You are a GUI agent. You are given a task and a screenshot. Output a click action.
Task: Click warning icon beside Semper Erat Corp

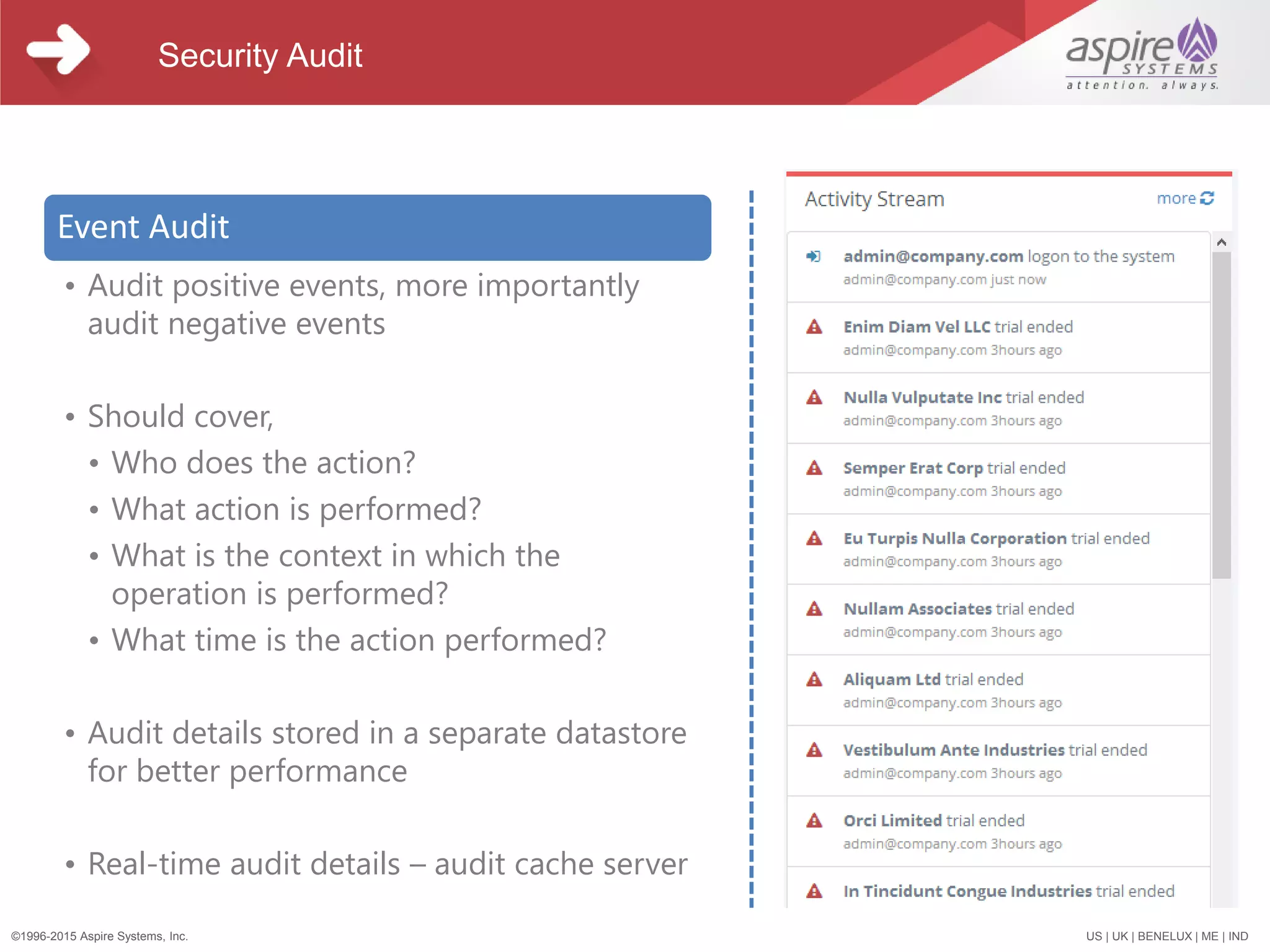[x=814, y=469]
